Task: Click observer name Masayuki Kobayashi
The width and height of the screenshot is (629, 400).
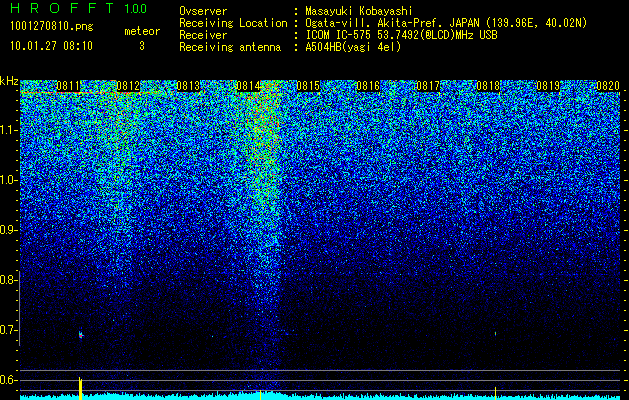Action: click(359, 11)
